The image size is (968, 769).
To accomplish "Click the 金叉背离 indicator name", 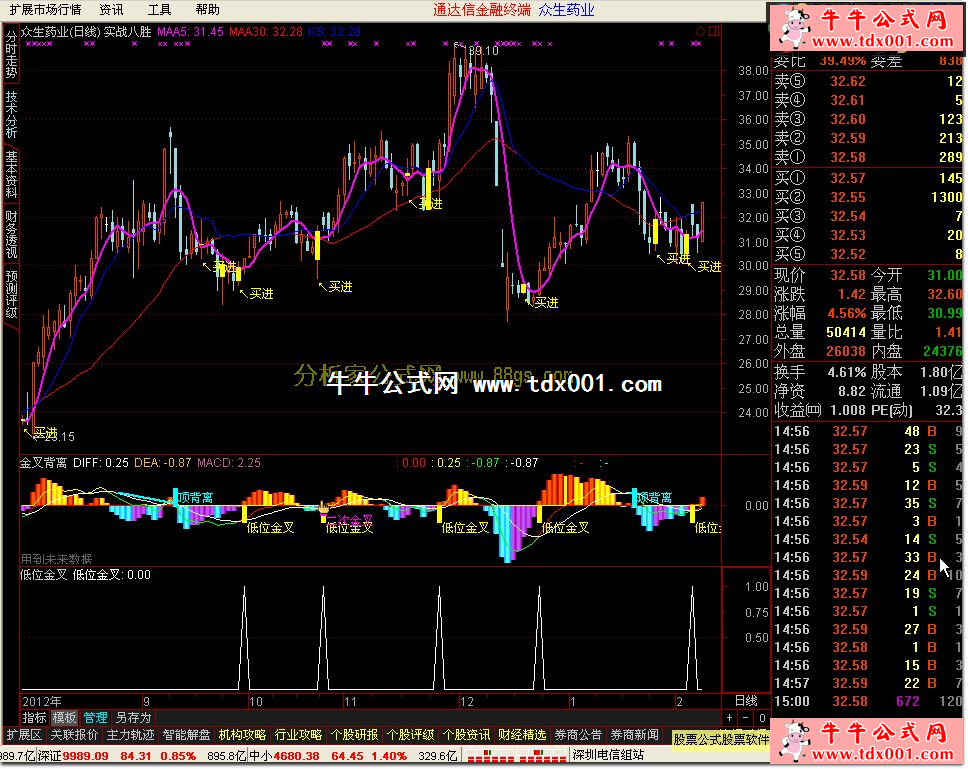I will click(43, 463).
